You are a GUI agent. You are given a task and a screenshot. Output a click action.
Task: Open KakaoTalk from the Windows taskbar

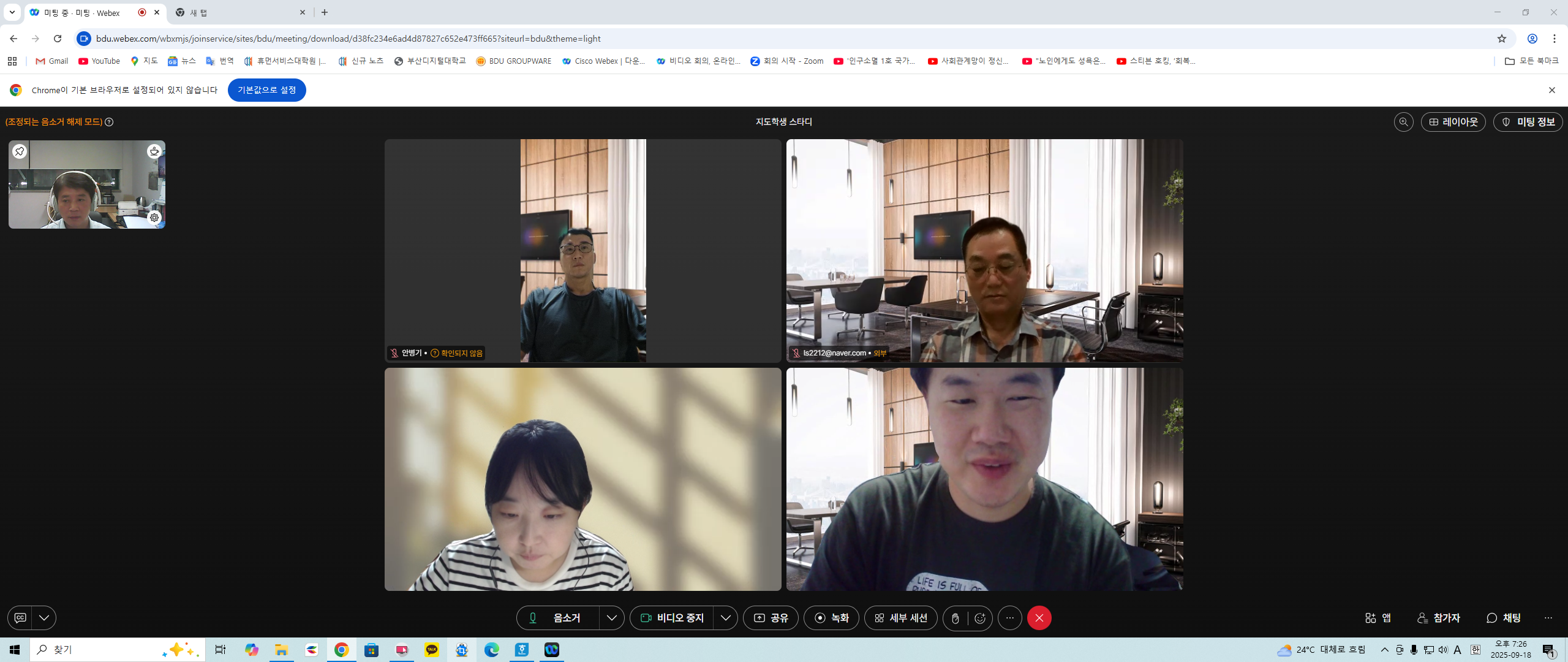click(432, 650)
